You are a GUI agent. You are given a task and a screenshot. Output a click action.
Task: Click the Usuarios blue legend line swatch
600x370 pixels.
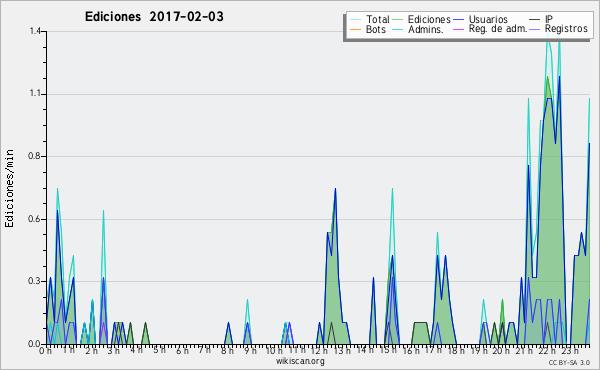pyautogui.click(x=458, y=20)
